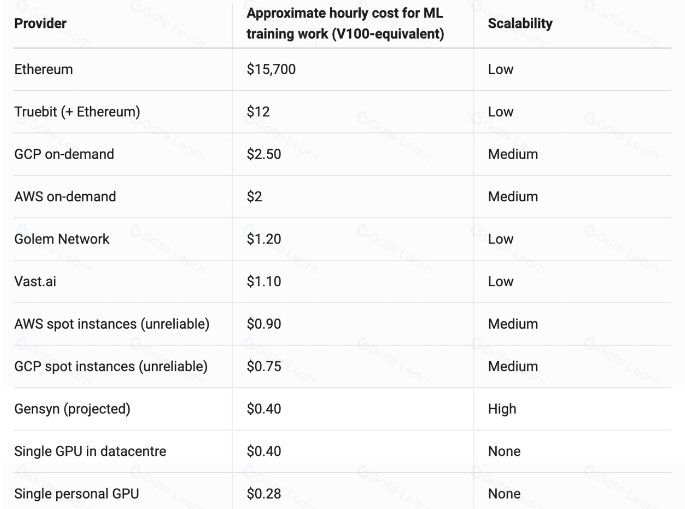685x509 pixels.
Task: Click the Ethereum provider cell
Action: [43, 69]
